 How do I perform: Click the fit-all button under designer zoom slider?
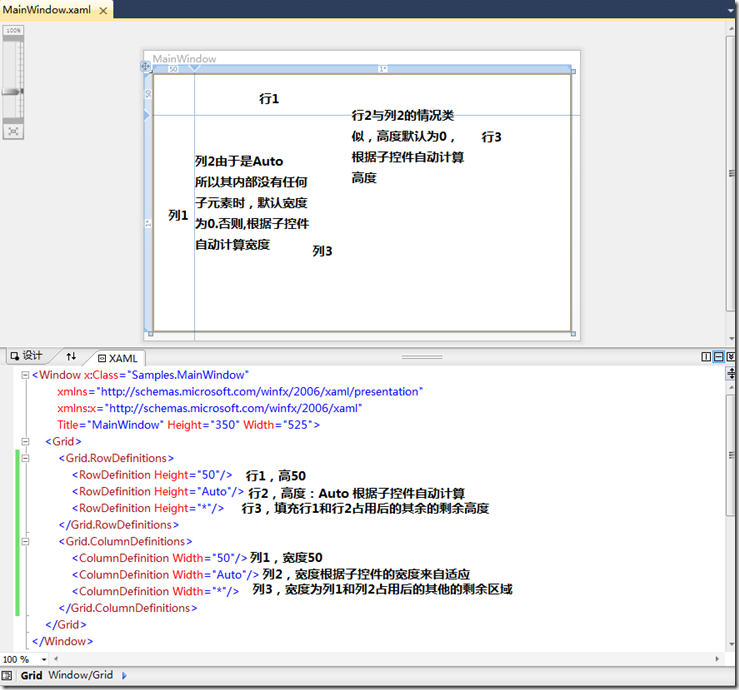13,131
